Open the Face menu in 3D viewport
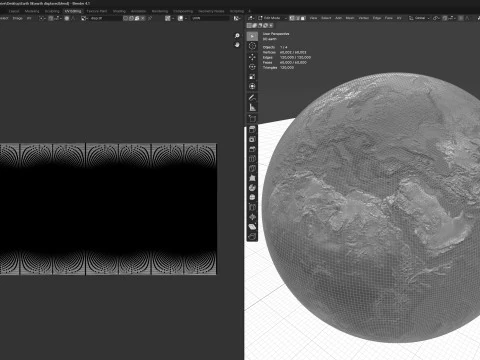The height and width of the screenshot is (360, 480). click(x=389, y=18)
